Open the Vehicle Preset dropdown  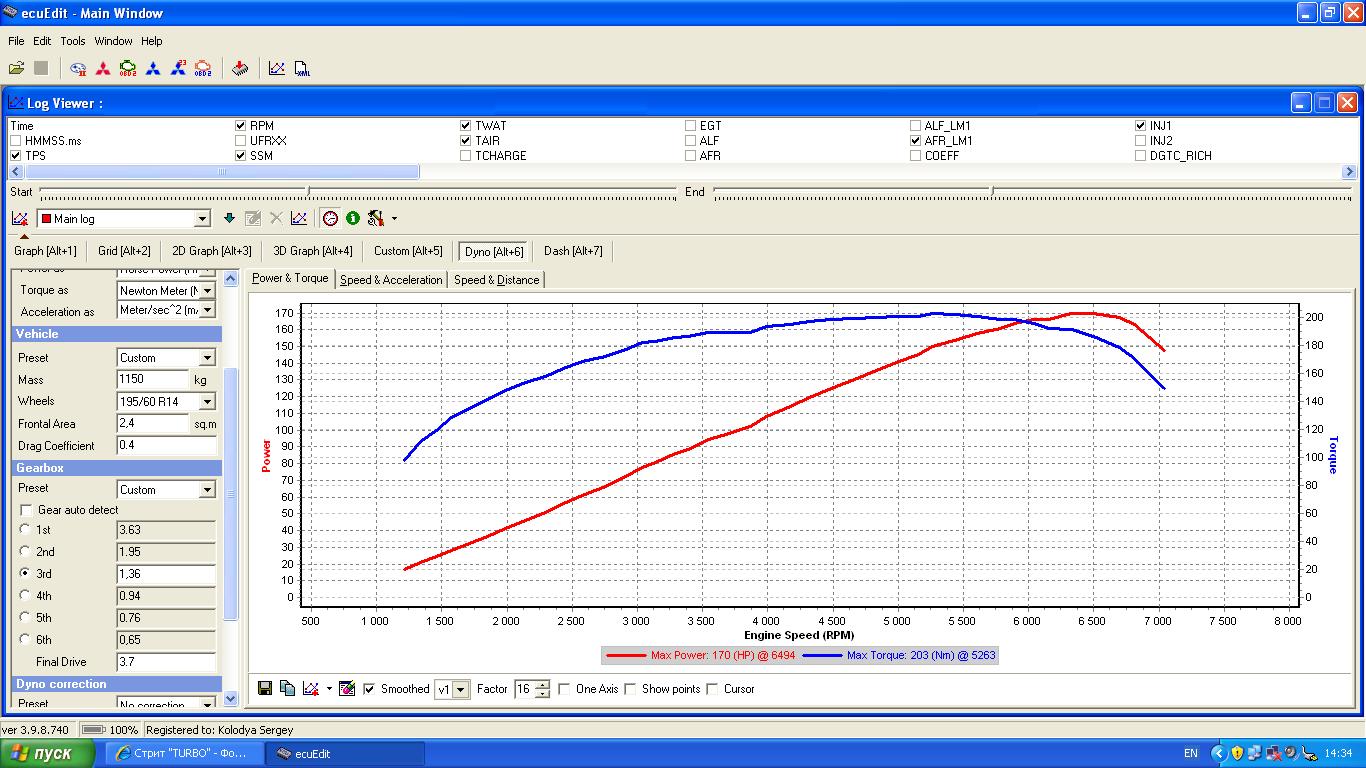pyautogui.click(x=207, y=358)
